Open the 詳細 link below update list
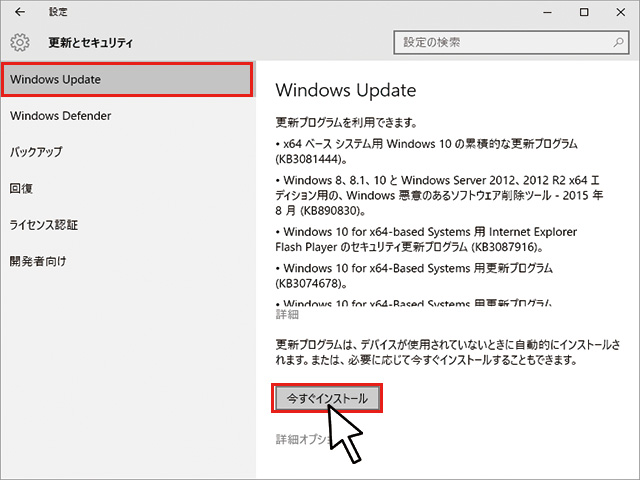 point(287,314)
